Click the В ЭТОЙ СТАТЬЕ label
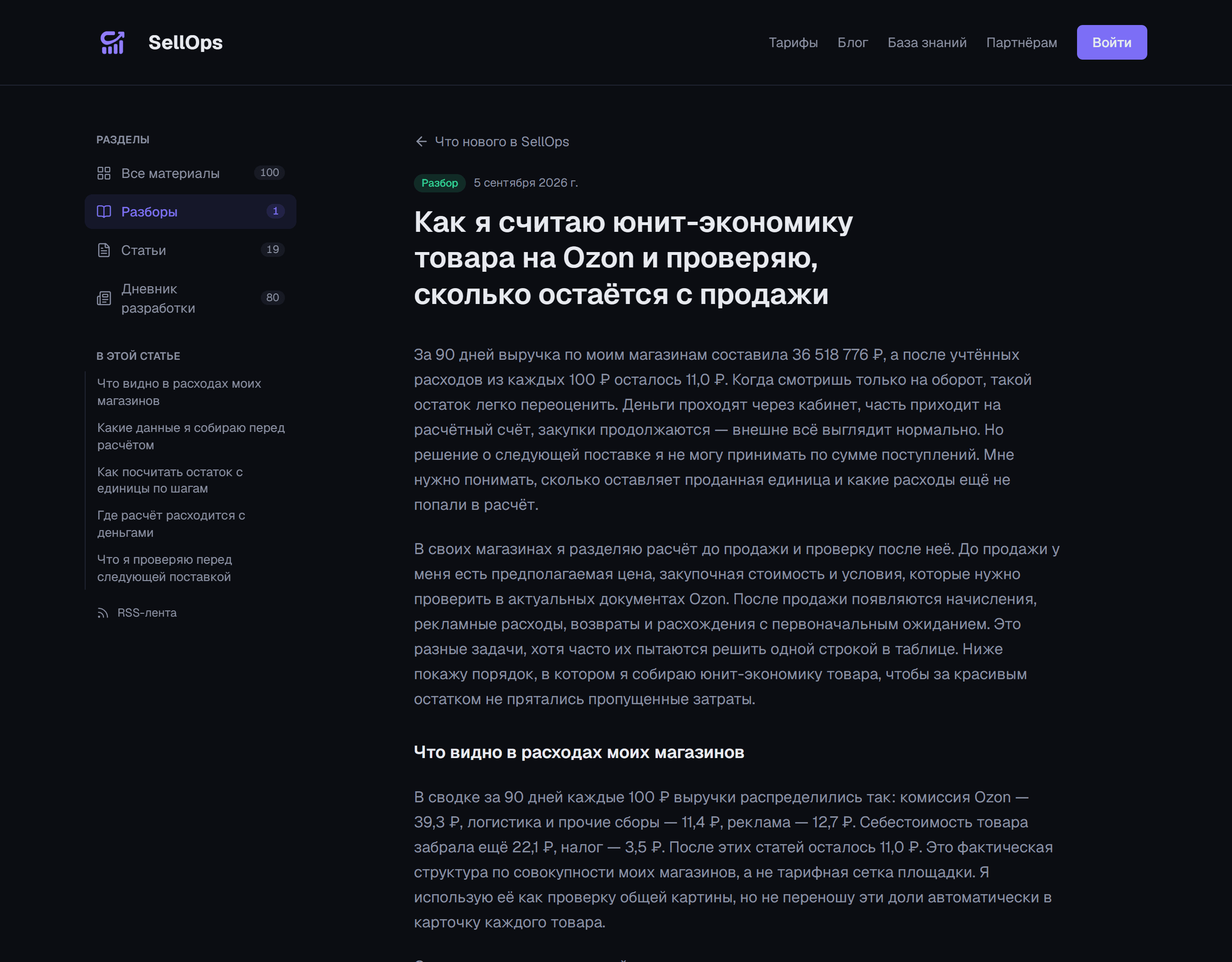The width and height of the screenshot is (1232, 962). [x=138, y=356]
